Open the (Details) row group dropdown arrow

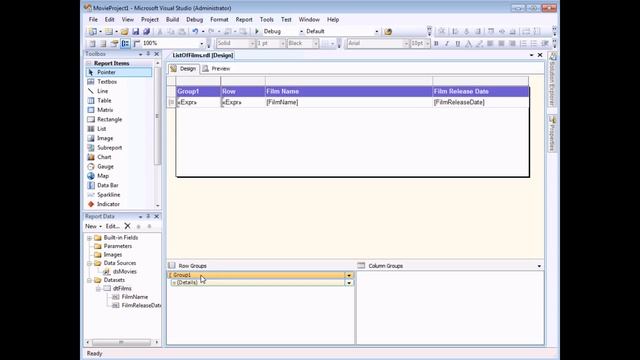click(349, 282)
